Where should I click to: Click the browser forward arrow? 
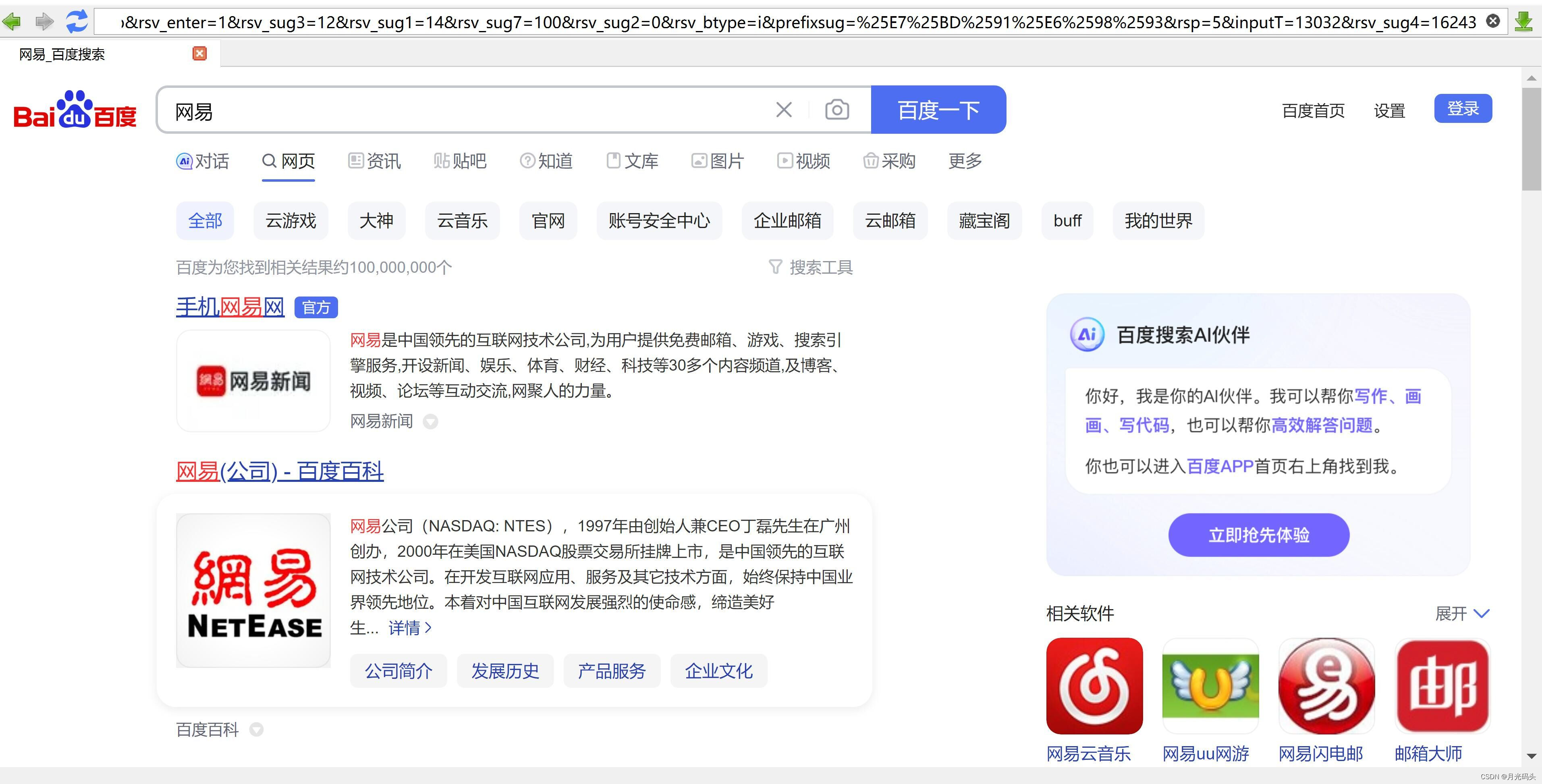point(44,22)
